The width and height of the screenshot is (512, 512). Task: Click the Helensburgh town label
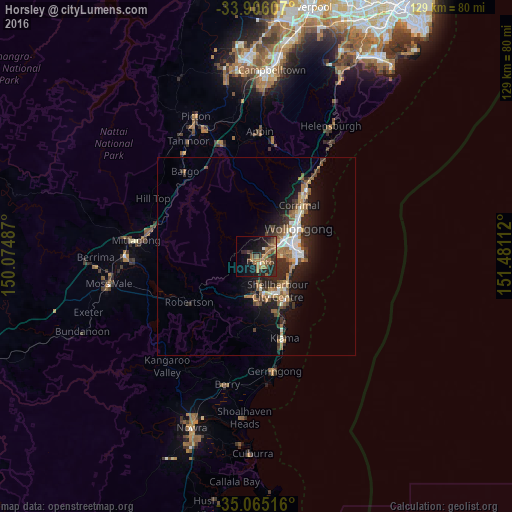(x=331, y=126)
